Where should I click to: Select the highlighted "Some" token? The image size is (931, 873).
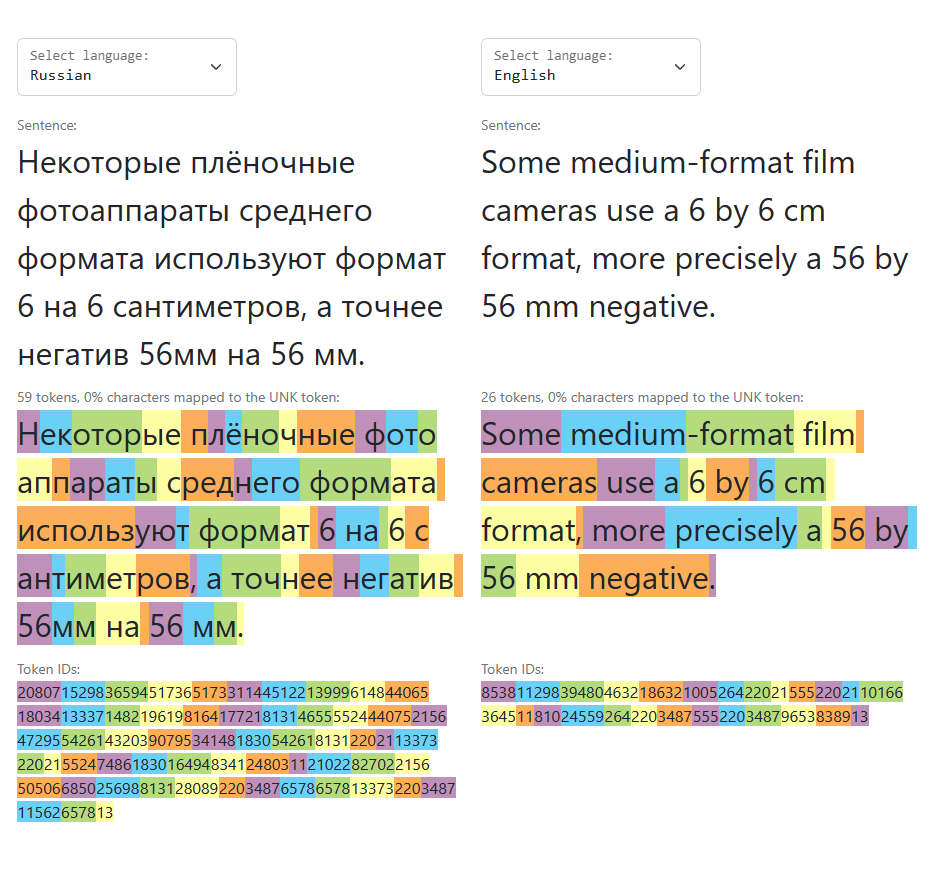tap(519, 433)
